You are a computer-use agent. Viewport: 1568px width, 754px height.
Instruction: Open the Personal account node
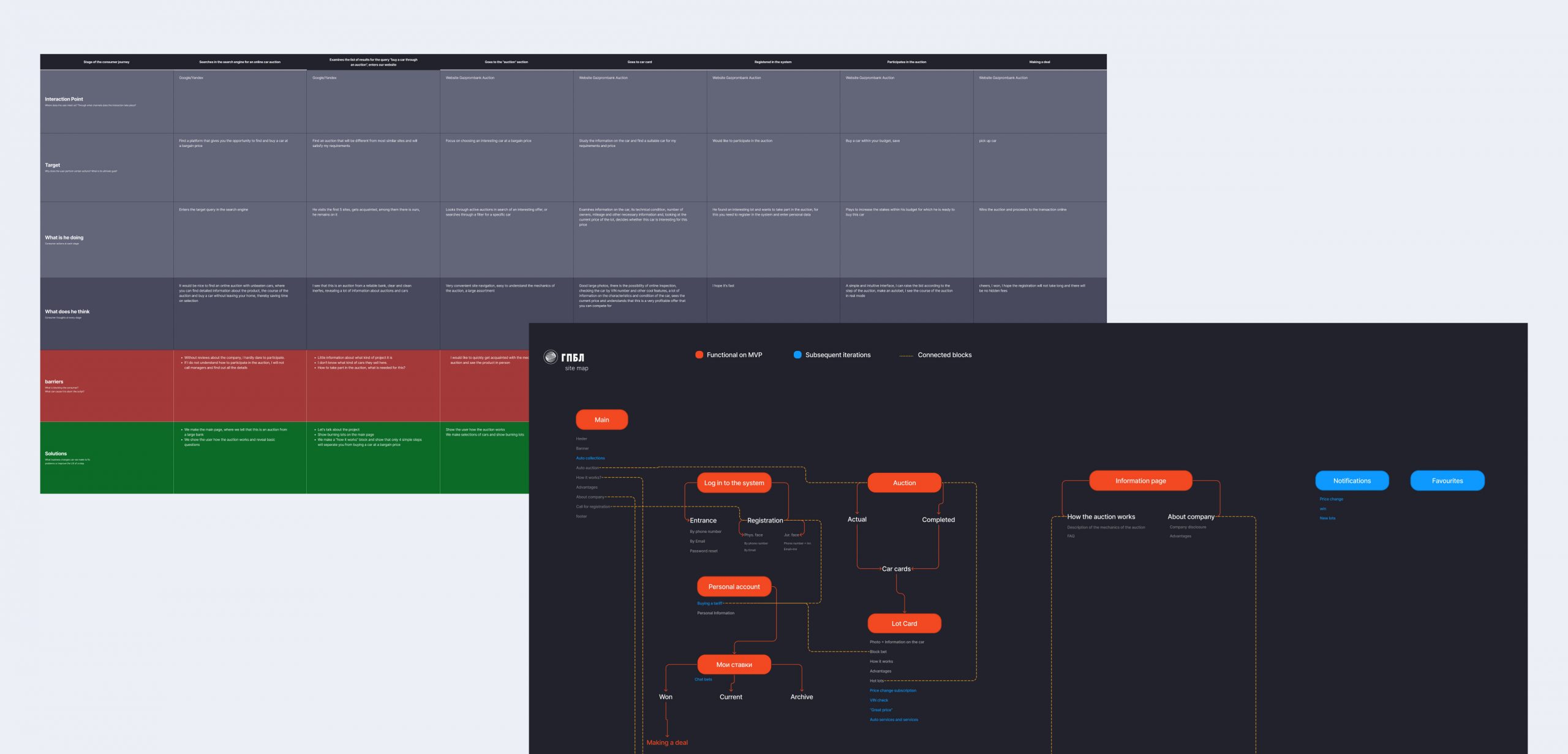[x=734, y=587]
